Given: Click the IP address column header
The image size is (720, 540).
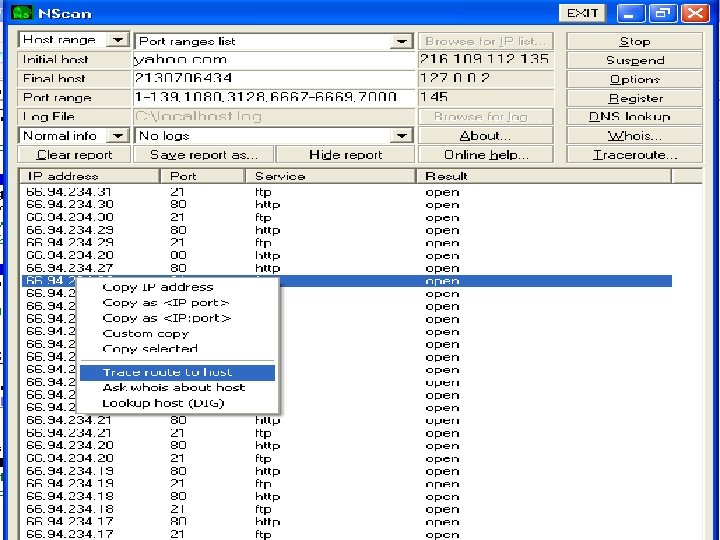Looking at the screenshot, I should coord(89,176).
